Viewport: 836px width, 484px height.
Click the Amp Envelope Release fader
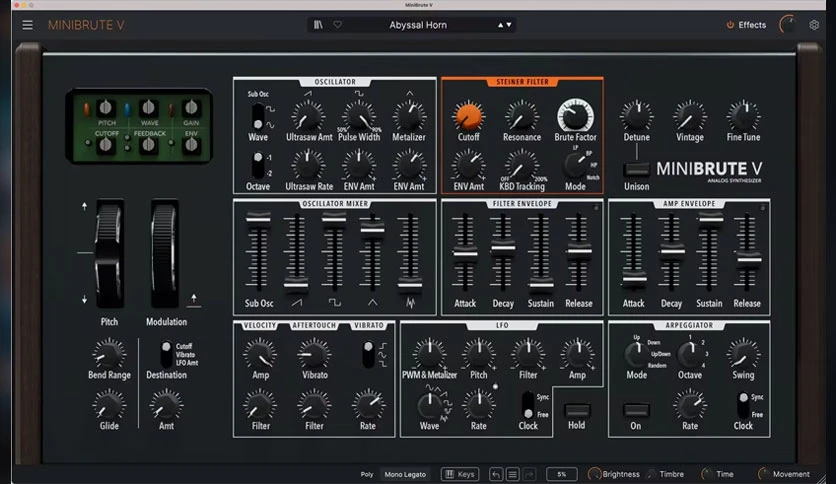point(749,259)
